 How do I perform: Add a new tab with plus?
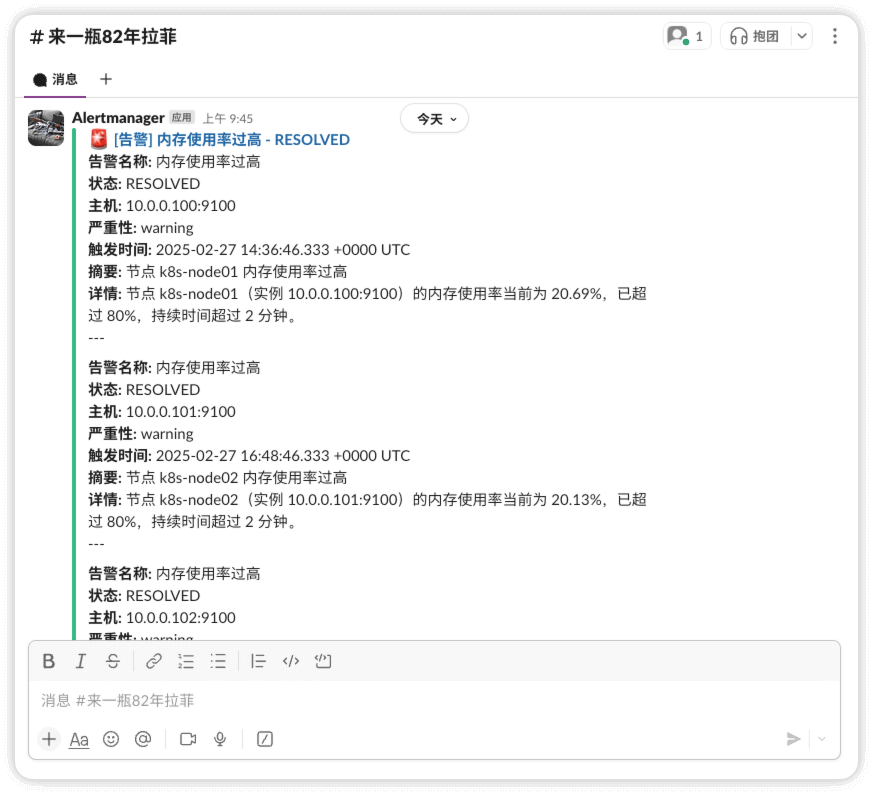[x=106, y=79]
